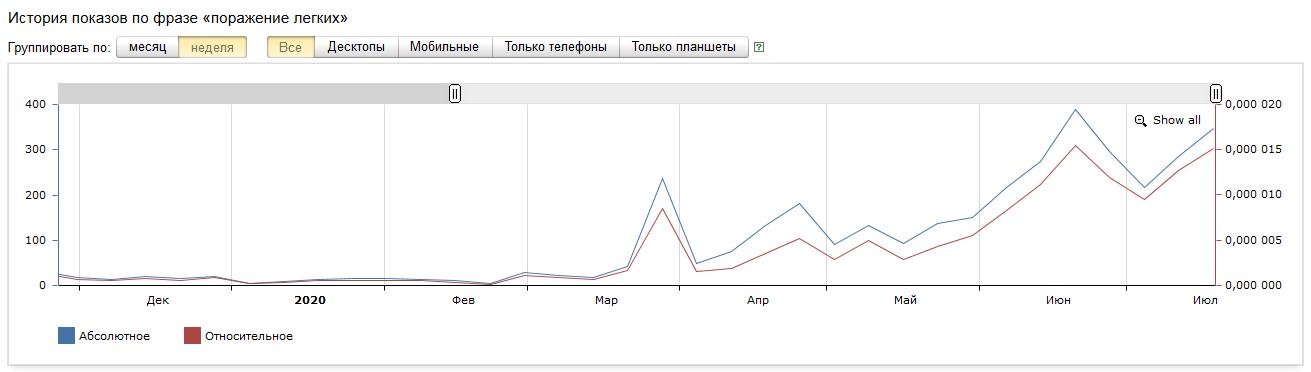Image resolution: width=1311 pixels, height=372 pixels.
Task: Click the red Относительное legend square
Action: pyautogui.click(x=193, y=336)
